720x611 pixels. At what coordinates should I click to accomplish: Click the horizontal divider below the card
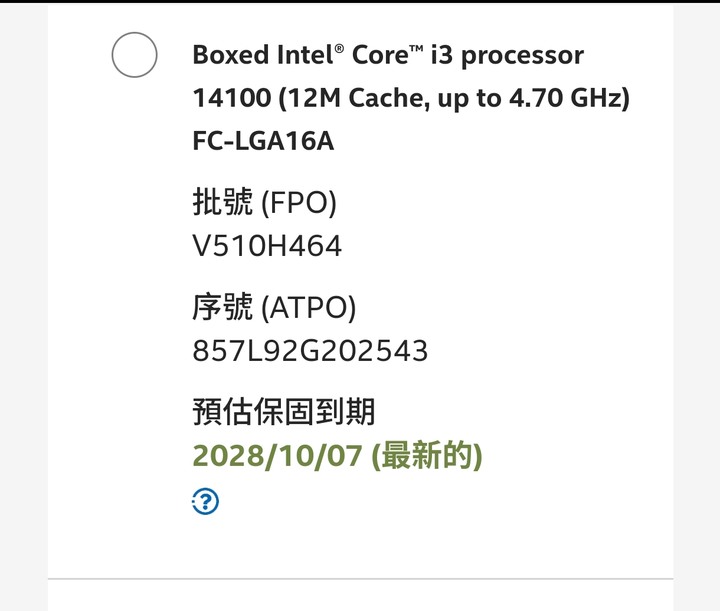point(360,578)
